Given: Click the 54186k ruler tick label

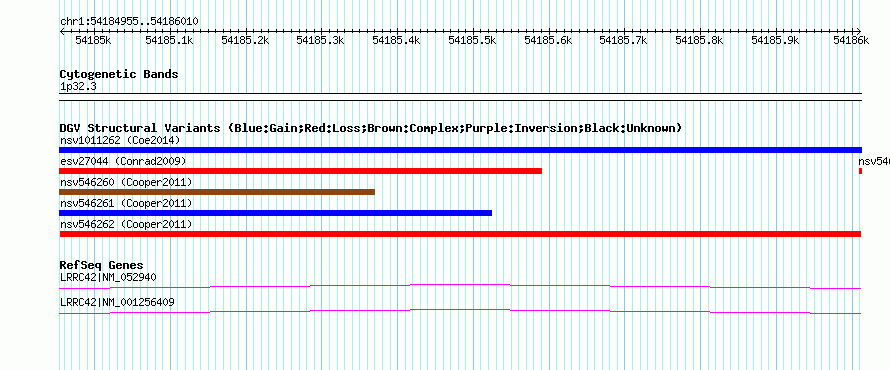Looking at the screenshot, I should pos(851,40).
